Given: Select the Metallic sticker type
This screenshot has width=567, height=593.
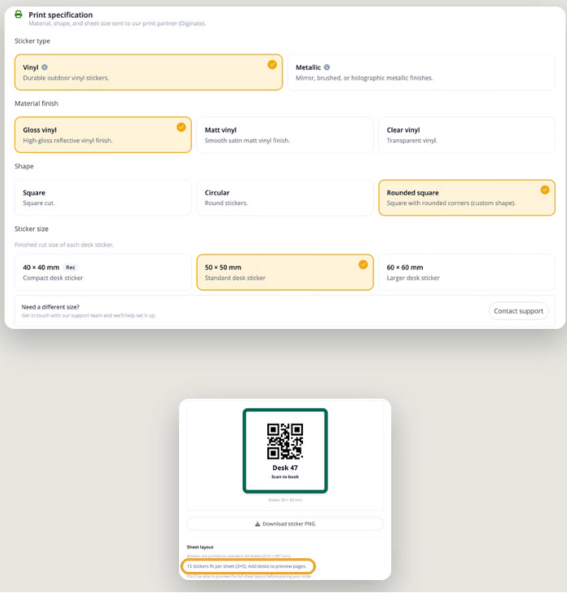Looking at the screenshot, I should [x=421, y=72].
